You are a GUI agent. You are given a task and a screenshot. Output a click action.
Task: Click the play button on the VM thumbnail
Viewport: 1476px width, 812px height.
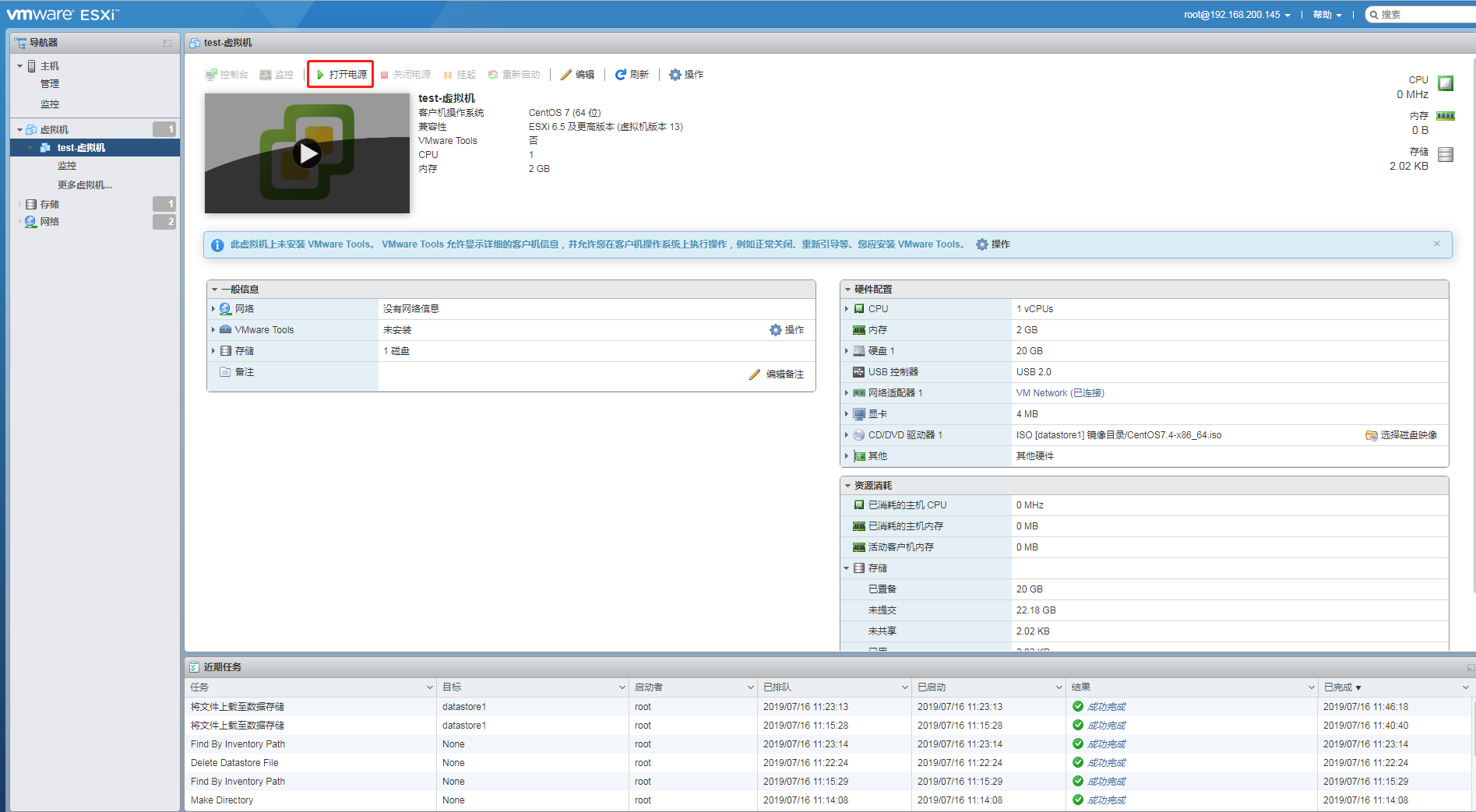tap(307, 153)
